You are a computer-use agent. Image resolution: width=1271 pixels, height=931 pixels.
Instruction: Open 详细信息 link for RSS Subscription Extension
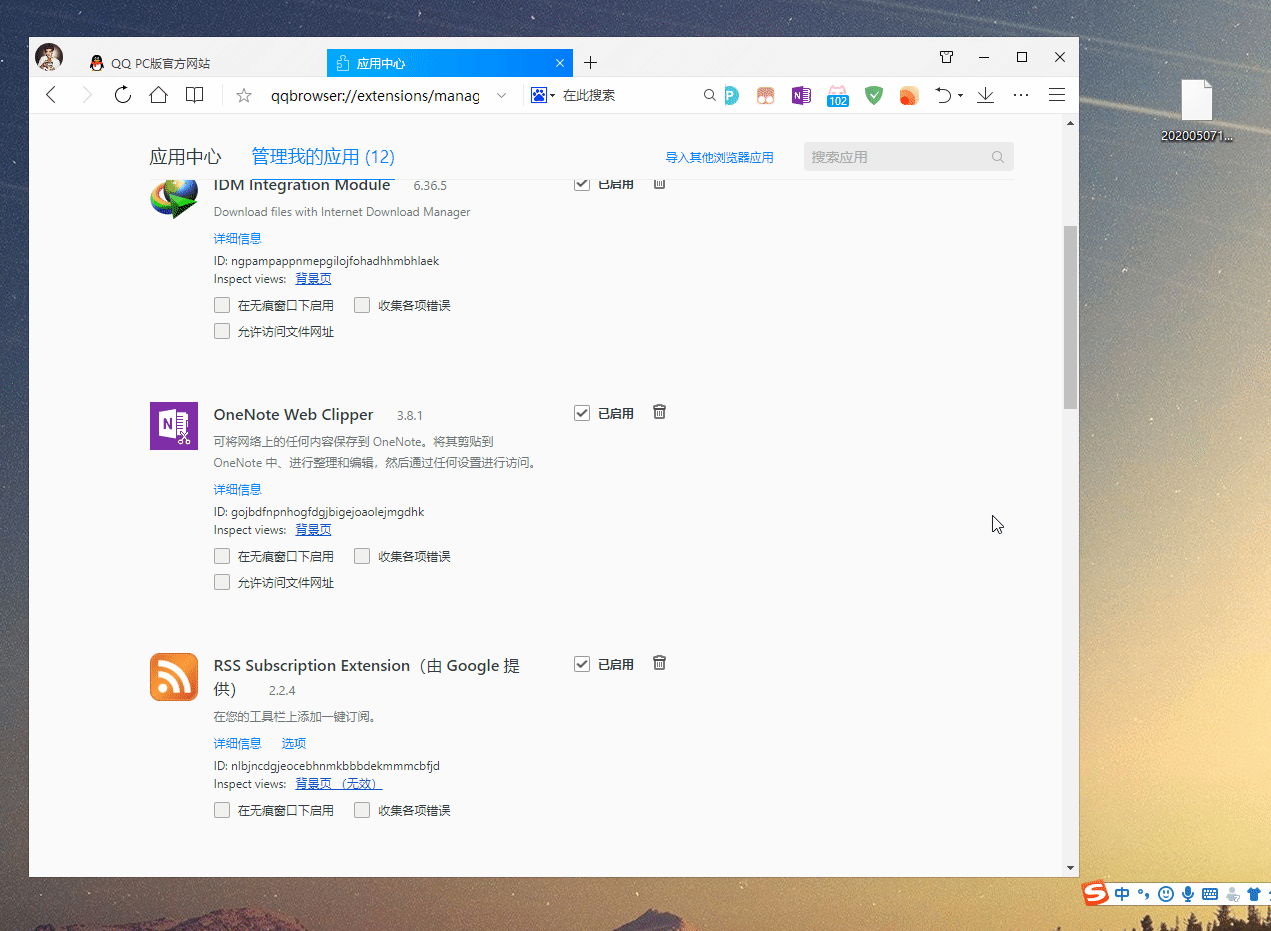(x=237, y=743)
